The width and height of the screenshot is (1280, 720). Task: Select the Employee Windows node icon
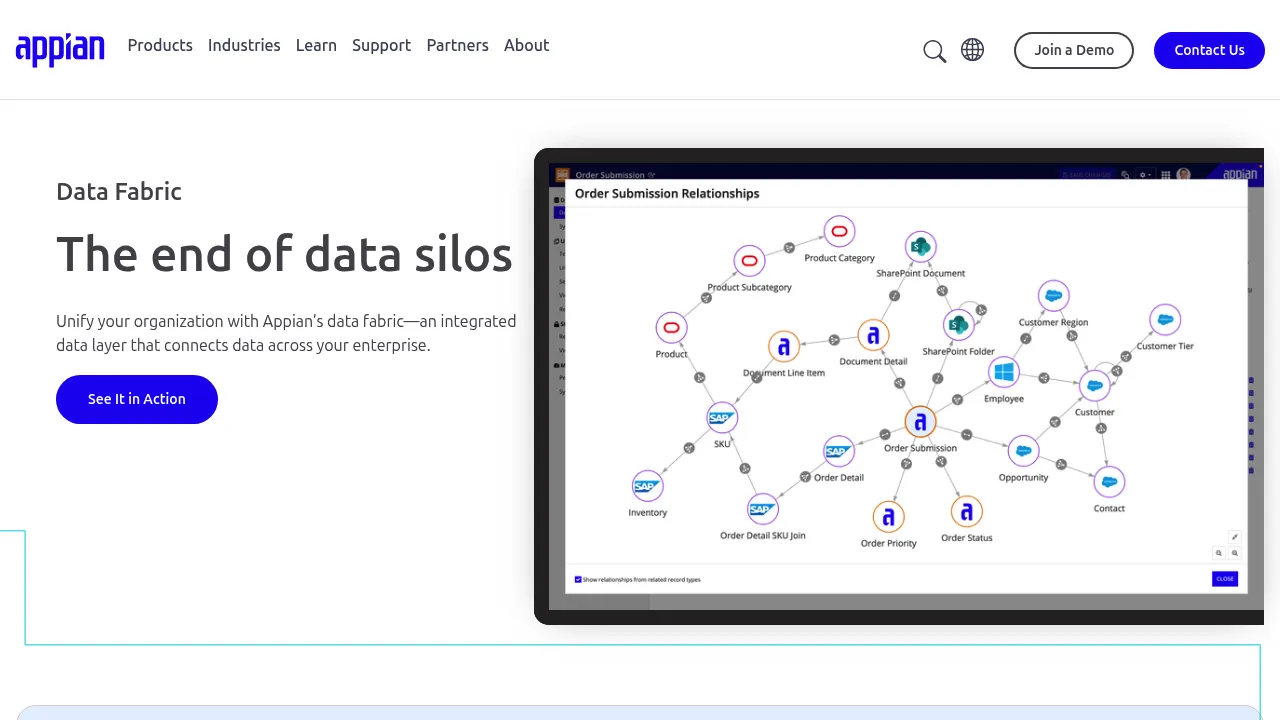point(1003,373)
